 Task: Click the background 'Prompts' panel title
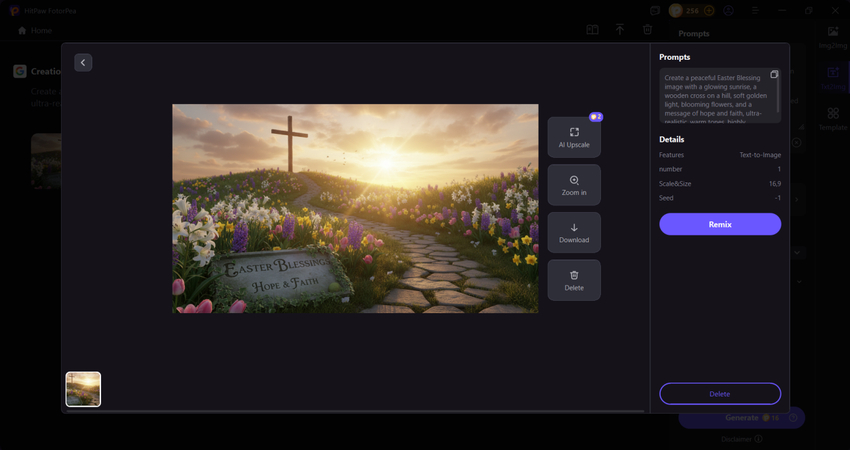(x=694, y=34)
